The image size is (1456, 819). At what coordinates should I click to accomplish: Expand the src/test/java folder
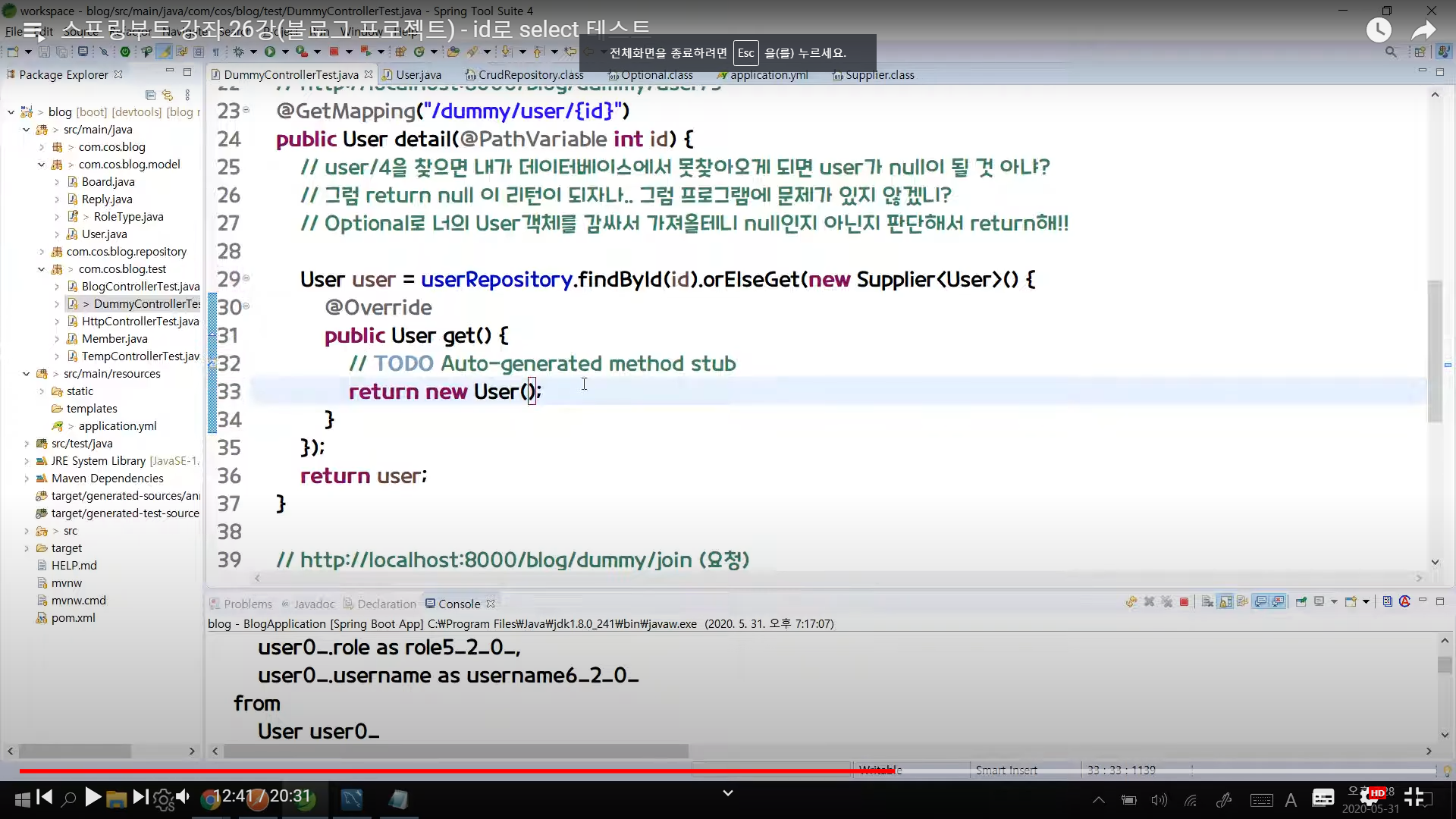(x=27, y=444)
